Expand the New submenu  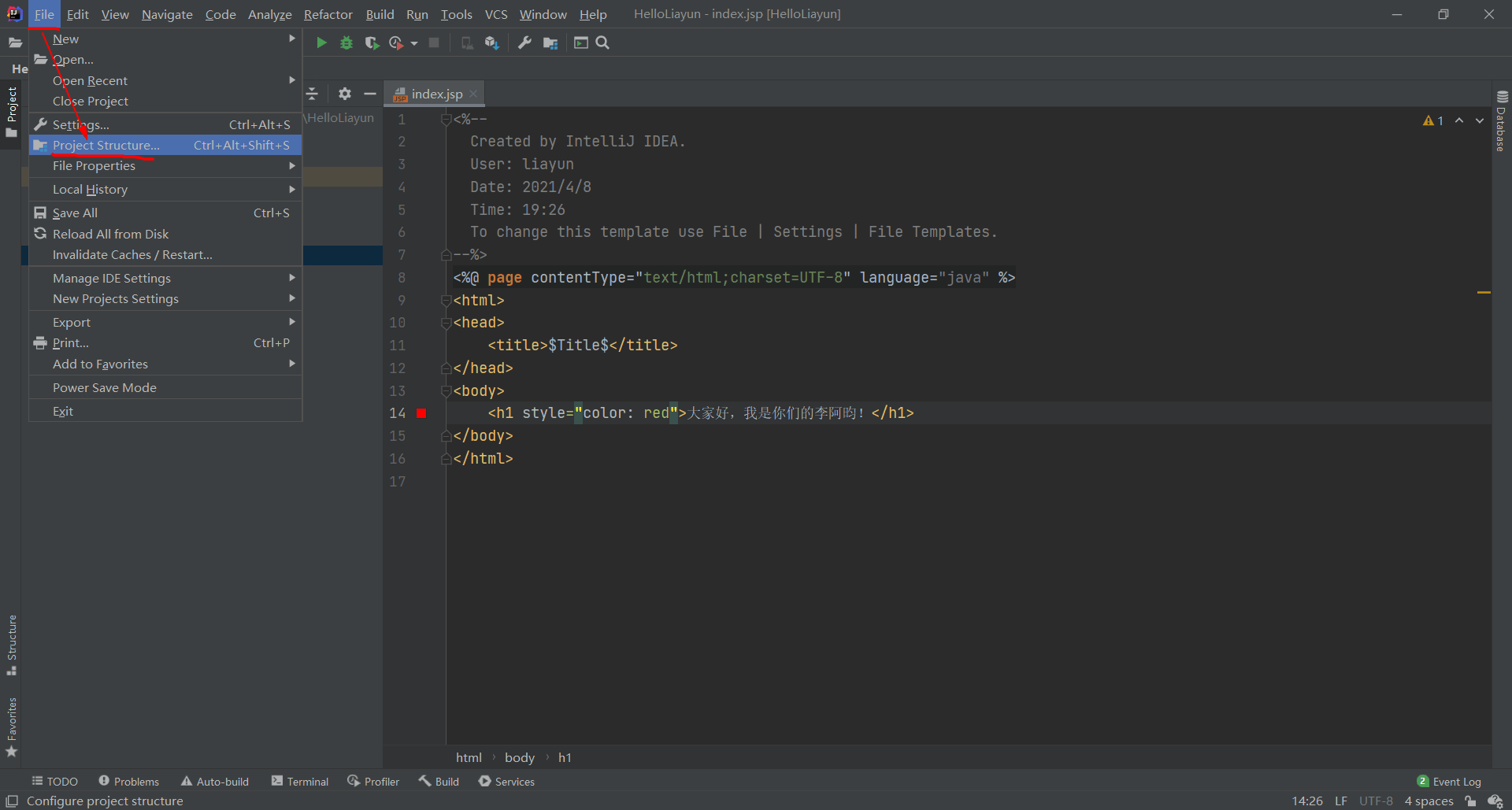pyautogui.click(x=165, y=39)
